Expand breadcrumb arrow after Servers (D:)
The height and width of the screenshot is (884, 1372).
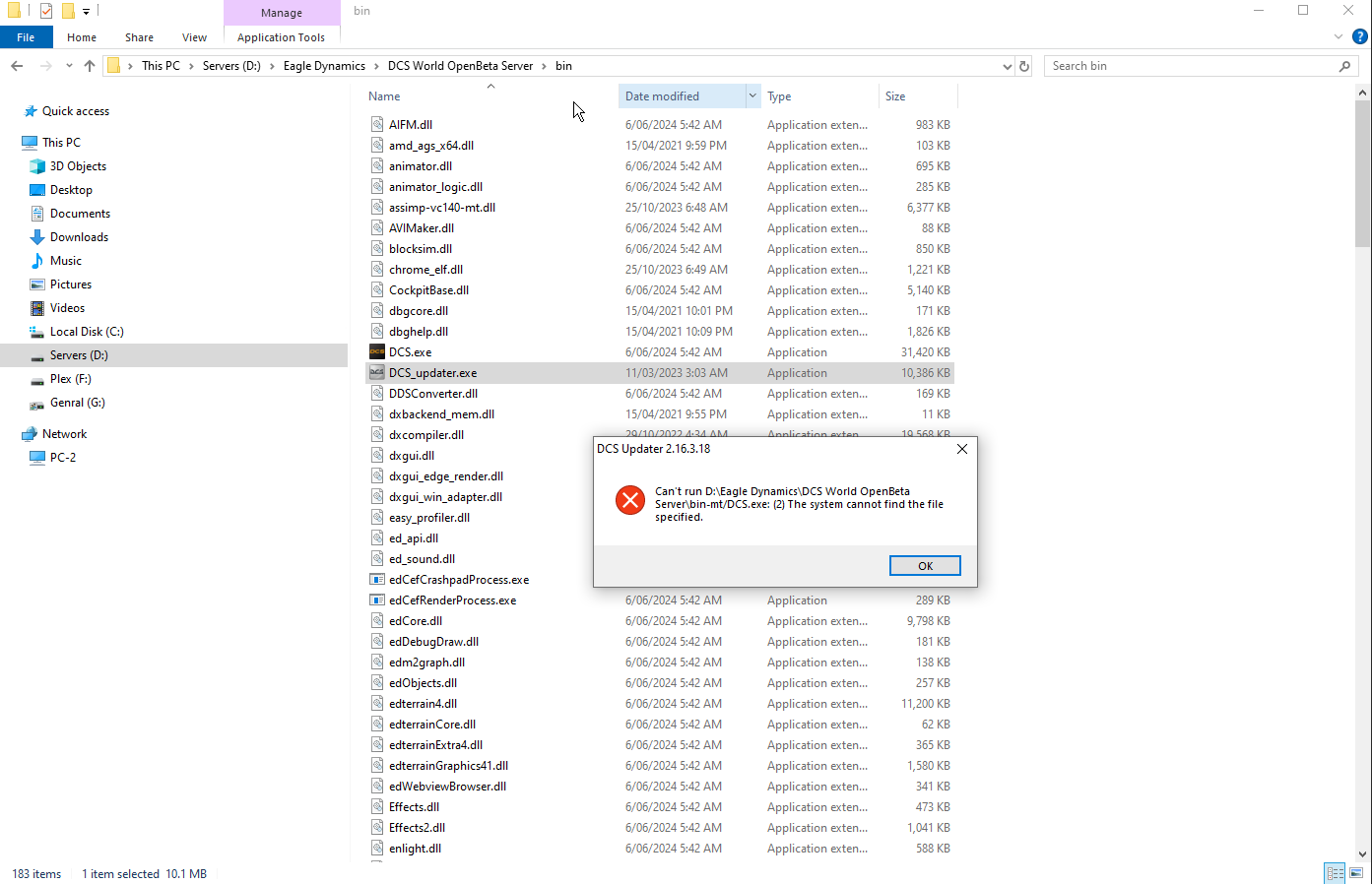[273, 66]
